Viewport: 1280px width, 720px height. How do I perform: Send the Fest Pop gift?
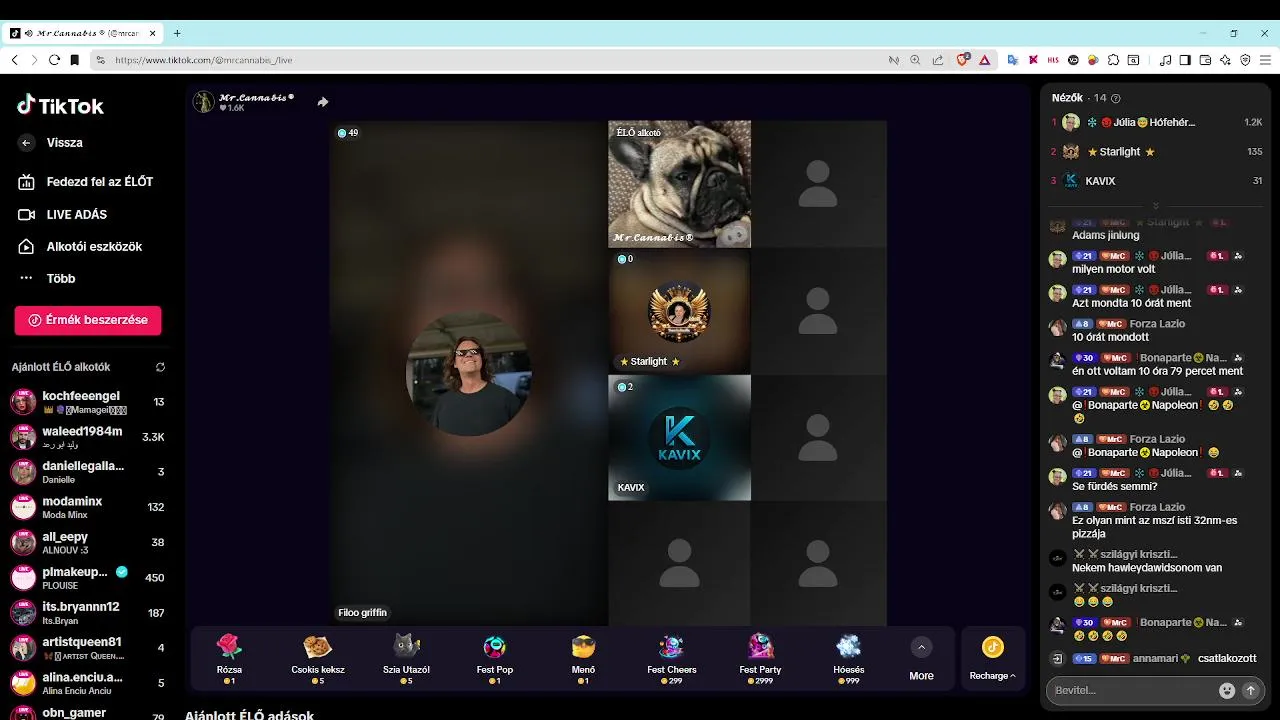tap(494, 658)
